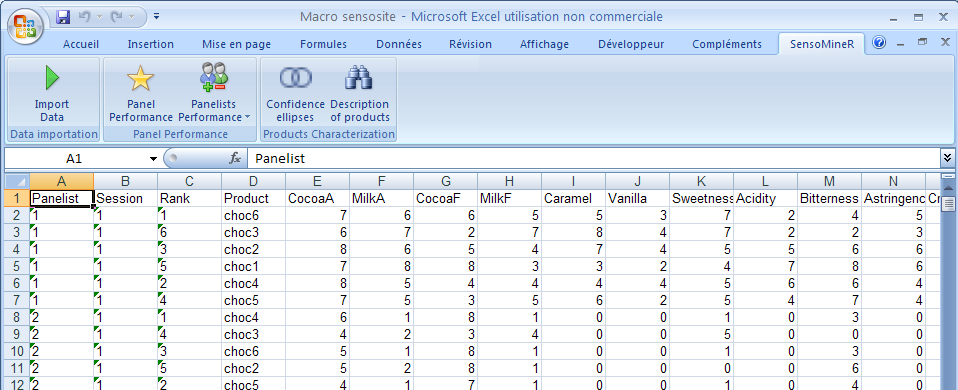Select column D header

coord(254,181)
